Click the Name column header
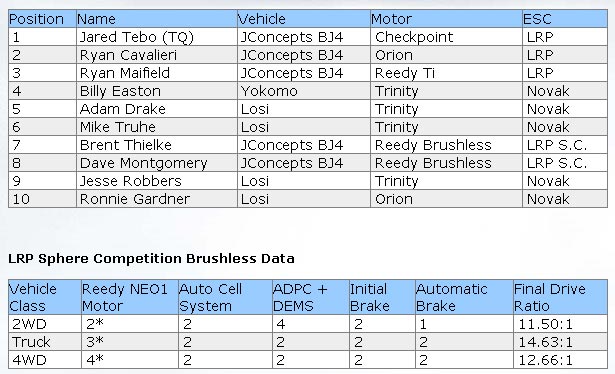The image size is (615, 374). point(156,19)
